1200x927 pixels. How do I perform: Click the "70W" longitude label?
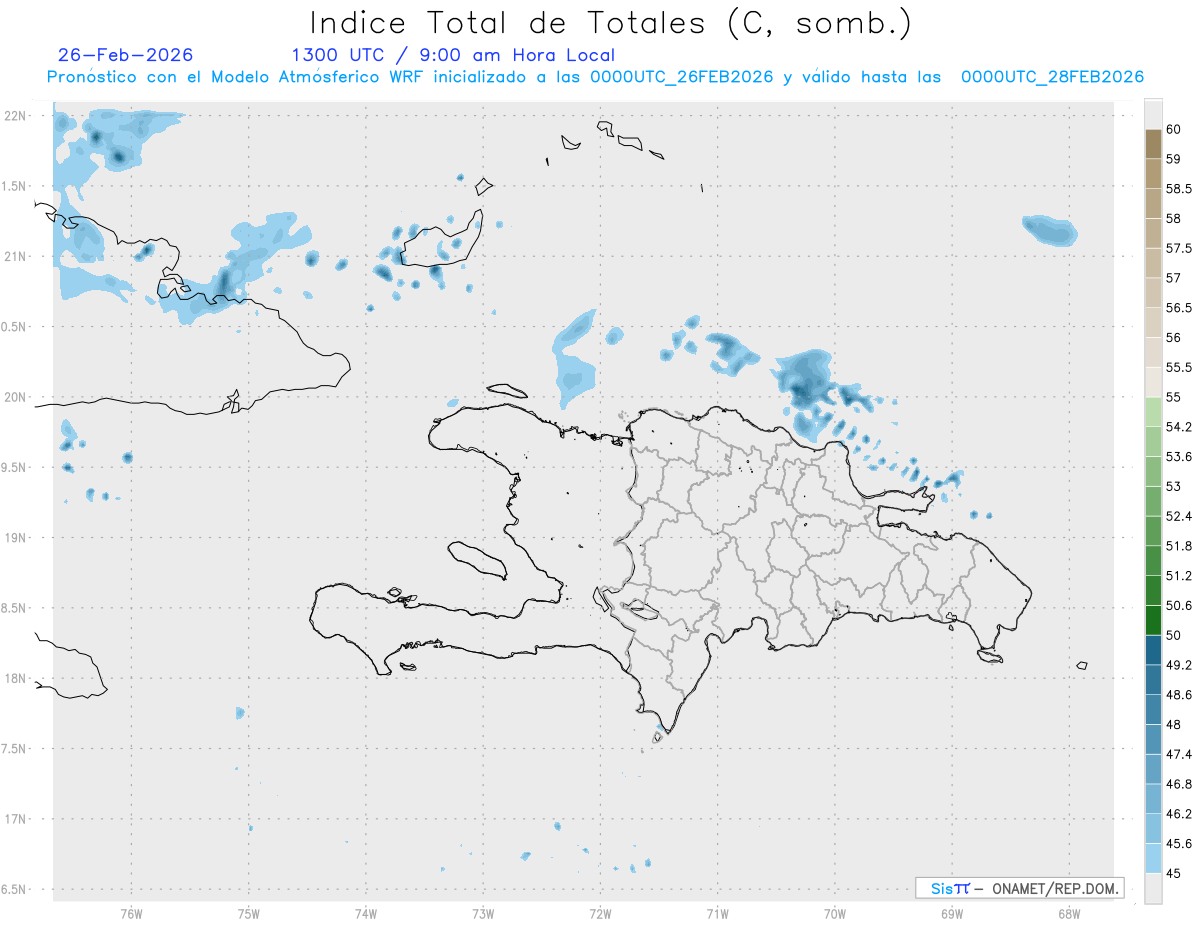point(835,912)
